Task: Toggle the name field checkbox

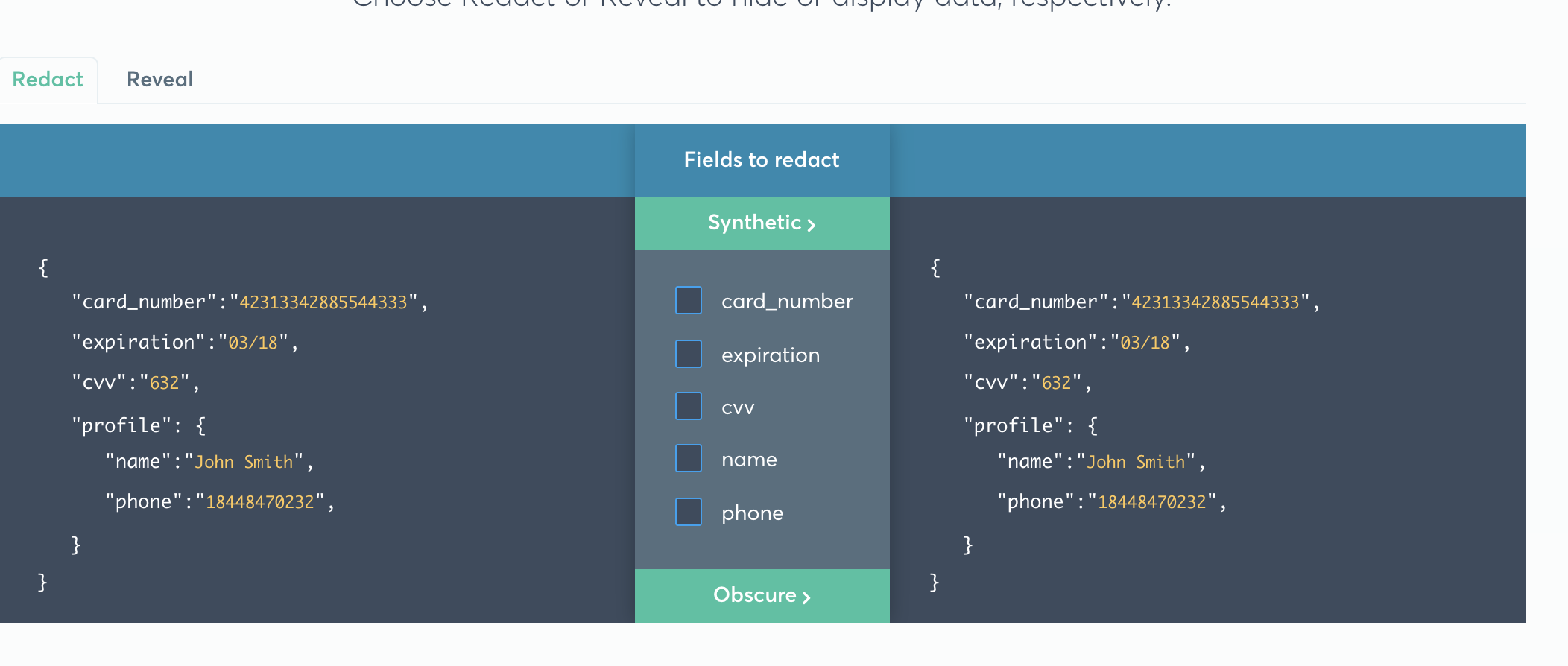Action: pyautogui.click(x=689, y=458)
